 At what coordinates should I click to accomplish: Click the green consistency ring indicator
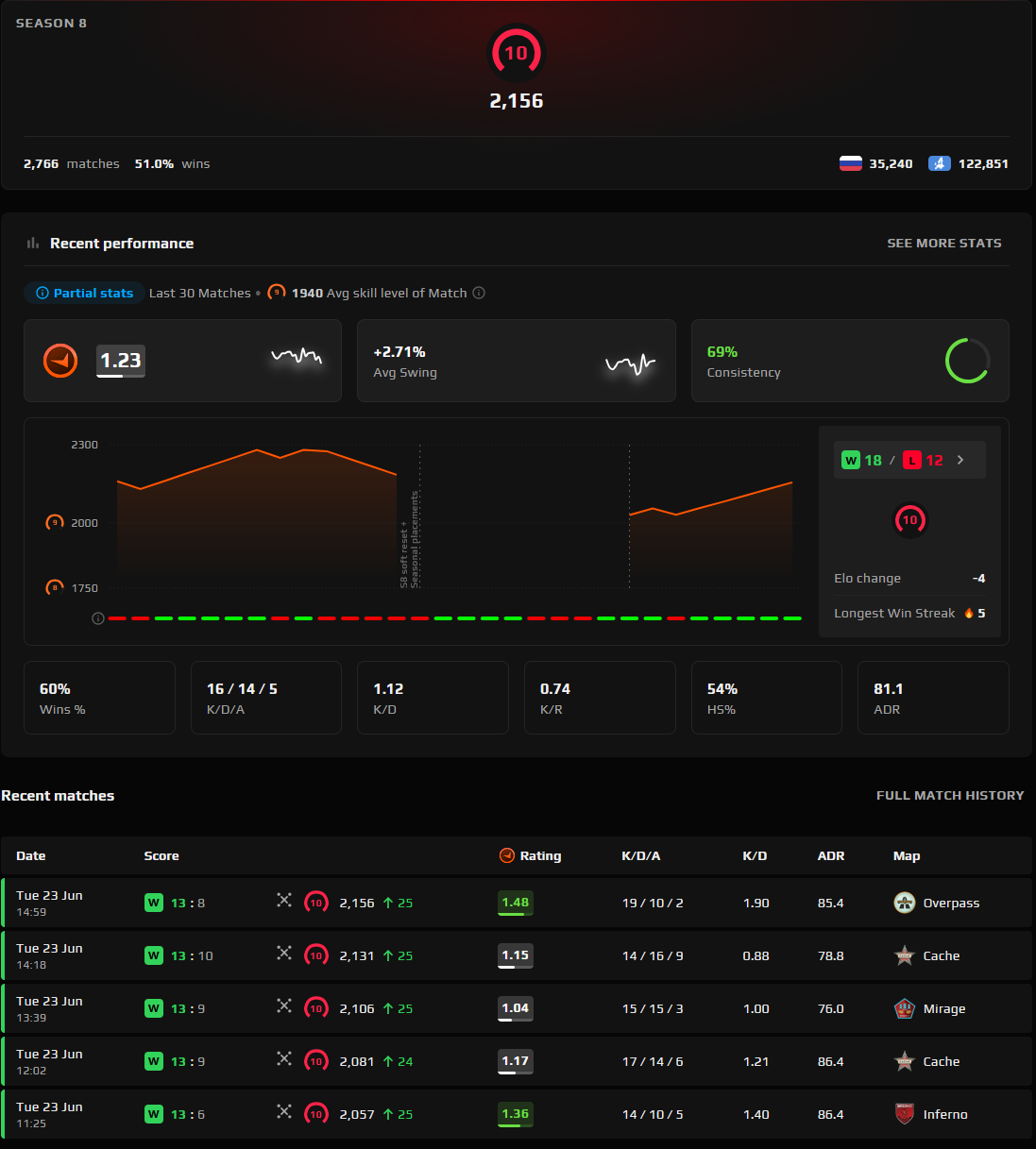(x=967, y=361)
